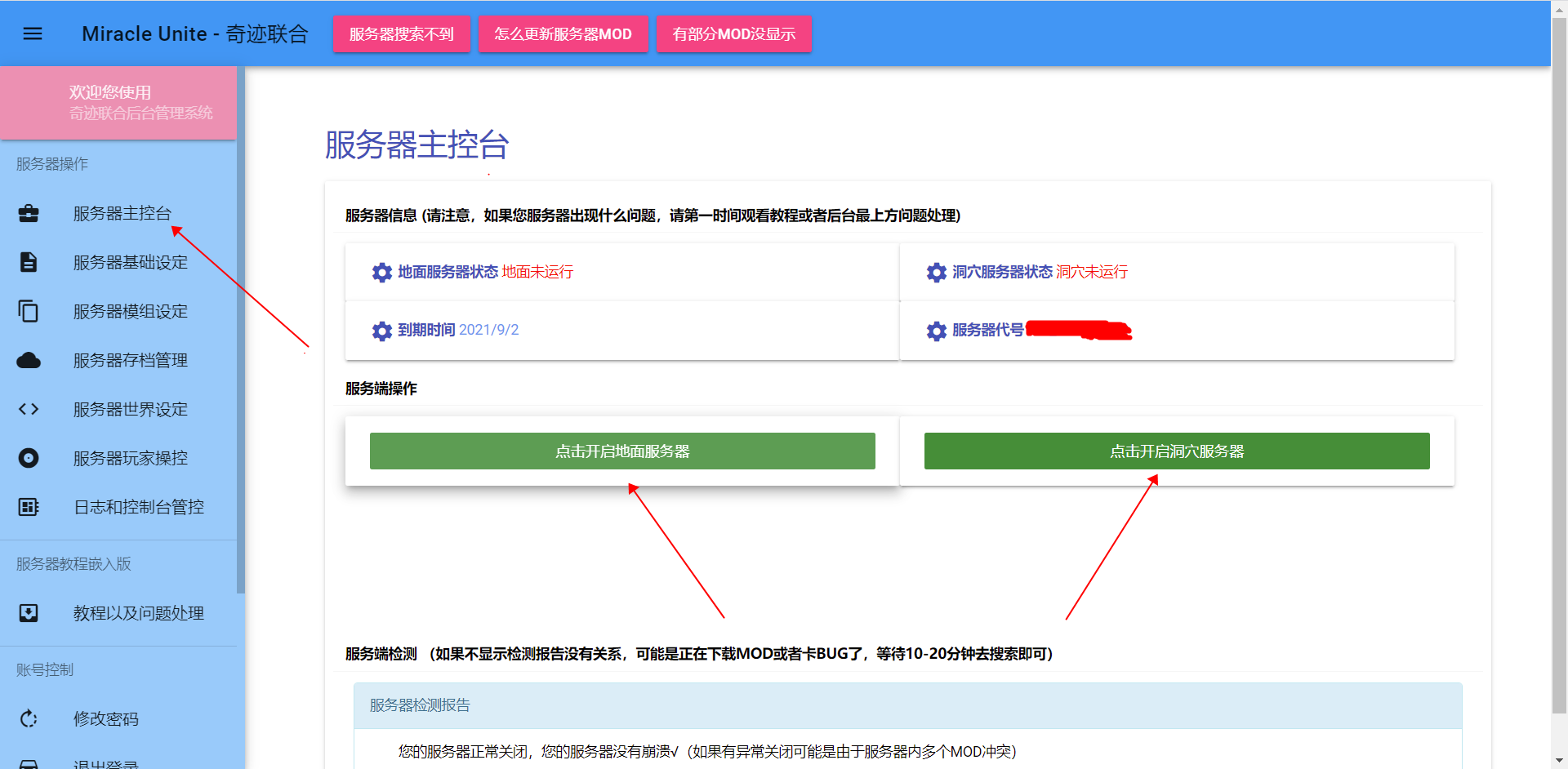Start the cave server with 点击开启洞穴服务器

pos(1176,451)
